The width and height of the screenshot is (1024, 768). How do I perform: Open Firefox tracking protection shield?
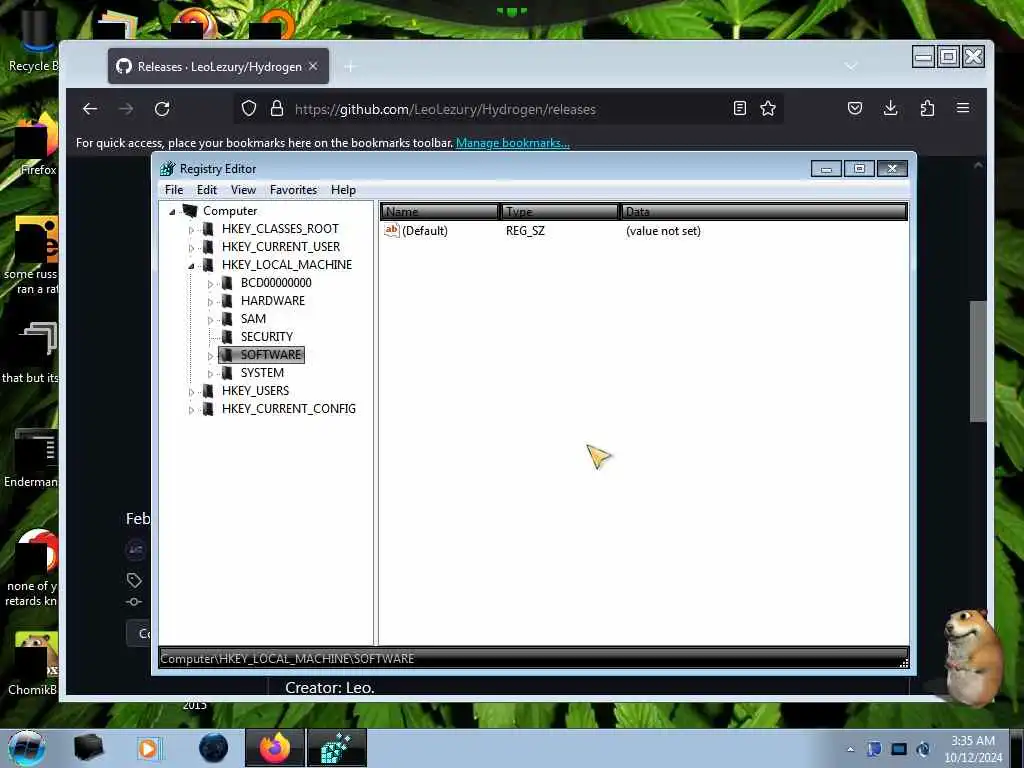(249, 108)
